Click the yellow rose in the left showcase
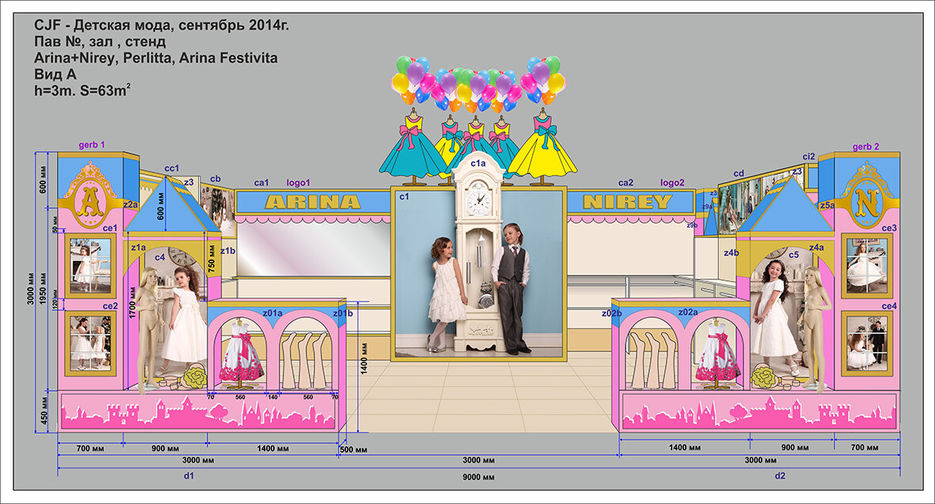 click(x=194, y=378)
